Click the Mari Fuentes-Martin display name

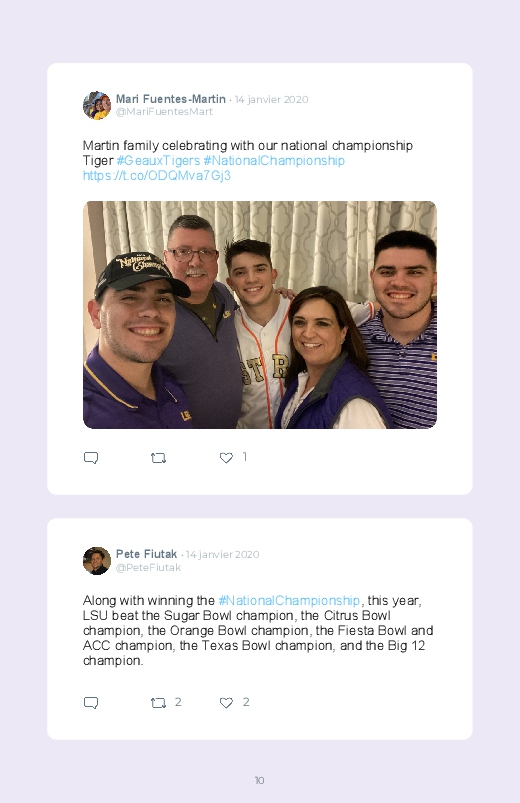tap(171, 99)
